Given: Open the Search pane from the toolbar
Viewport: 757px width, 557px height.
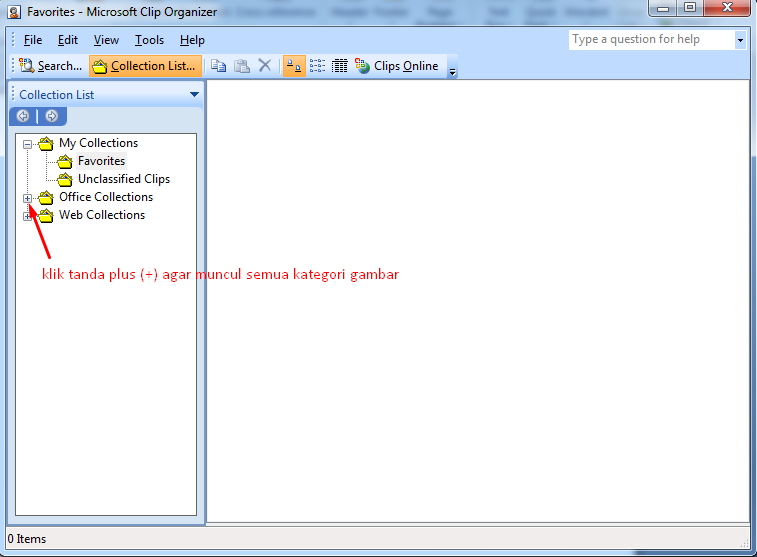Looking at the screenshot, I should 50,66.
